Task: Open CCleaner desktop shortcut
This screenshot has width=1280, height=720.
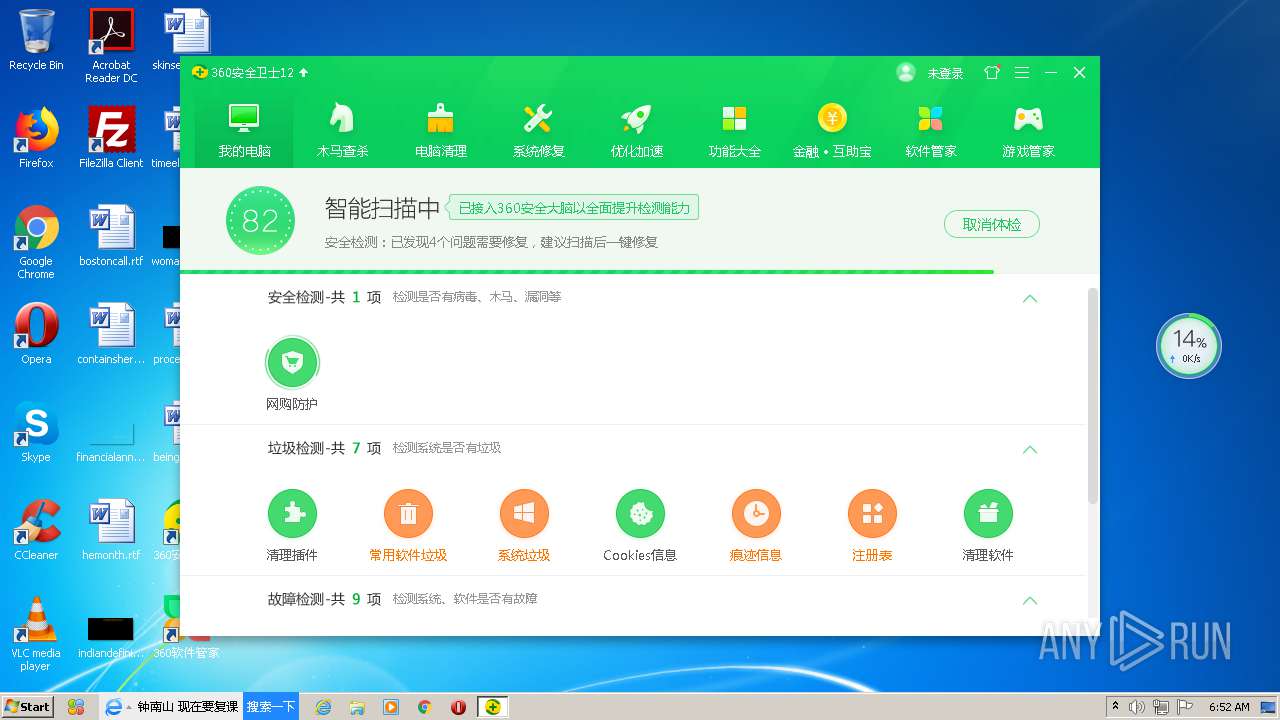Action: (x=36, y=530)
